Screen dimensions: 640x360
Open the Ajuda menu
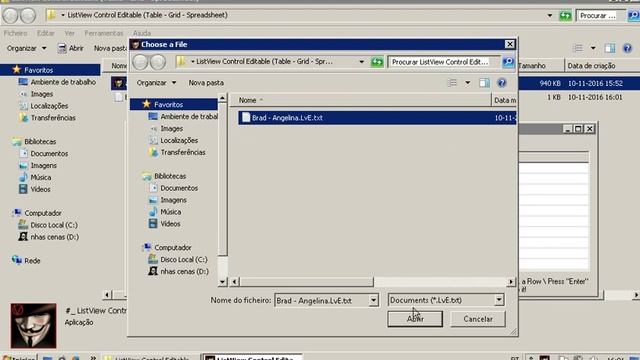[x=142, y=33]
